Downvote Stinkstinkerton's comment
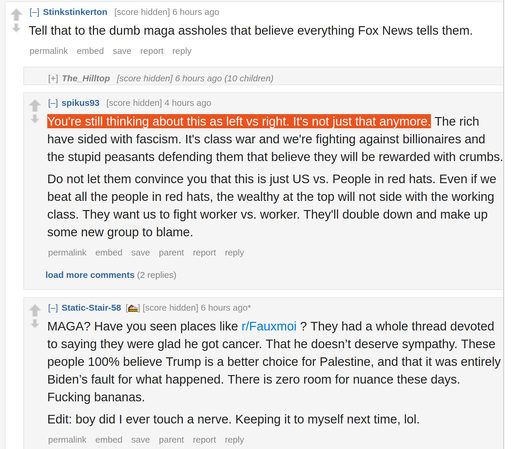Screen dimensions: 513x449 click(x=16, y=28)
